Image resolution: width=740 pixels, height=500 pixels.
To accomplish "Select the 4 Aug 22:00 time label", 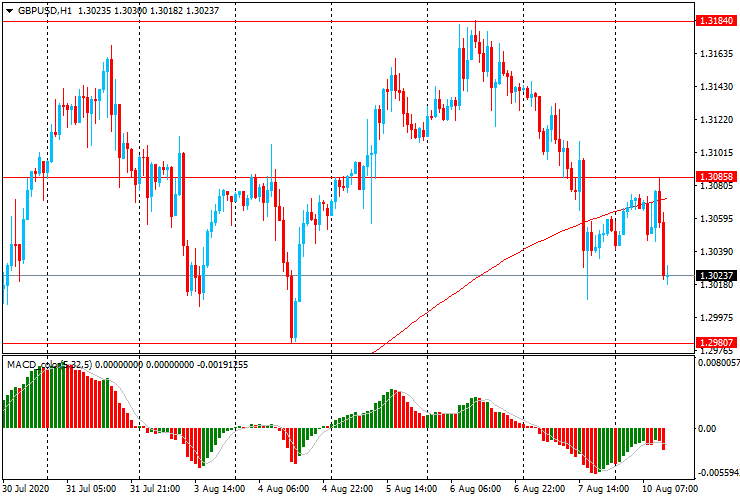I will coord(348,488).
